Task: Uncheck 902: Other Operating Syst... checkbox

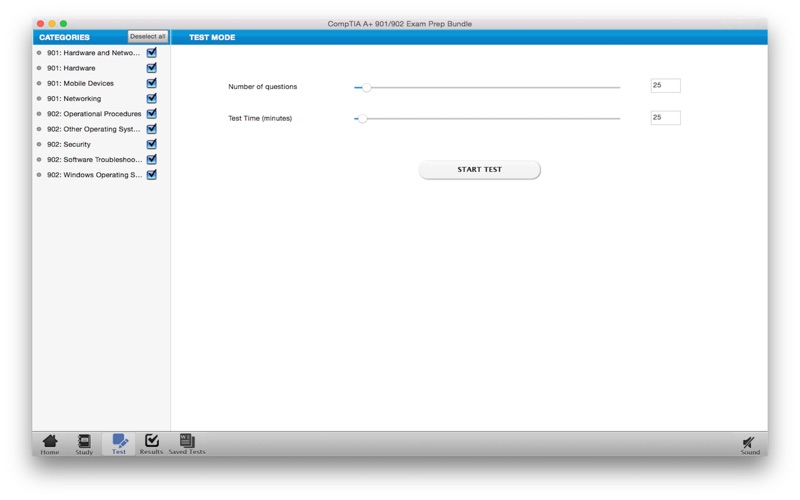Action: click(152, 129)
